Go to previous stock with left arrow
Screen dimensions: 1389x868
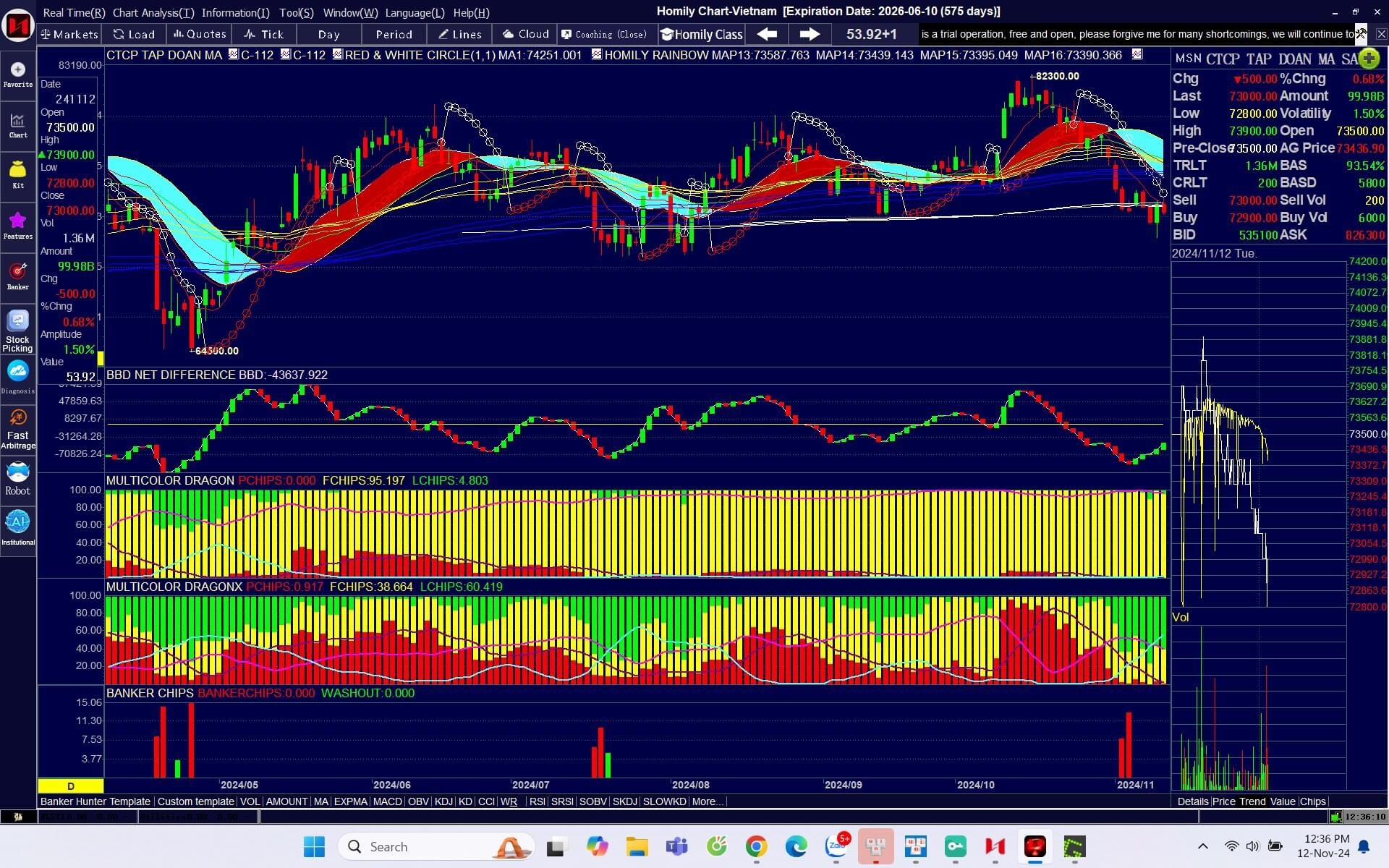767,34
